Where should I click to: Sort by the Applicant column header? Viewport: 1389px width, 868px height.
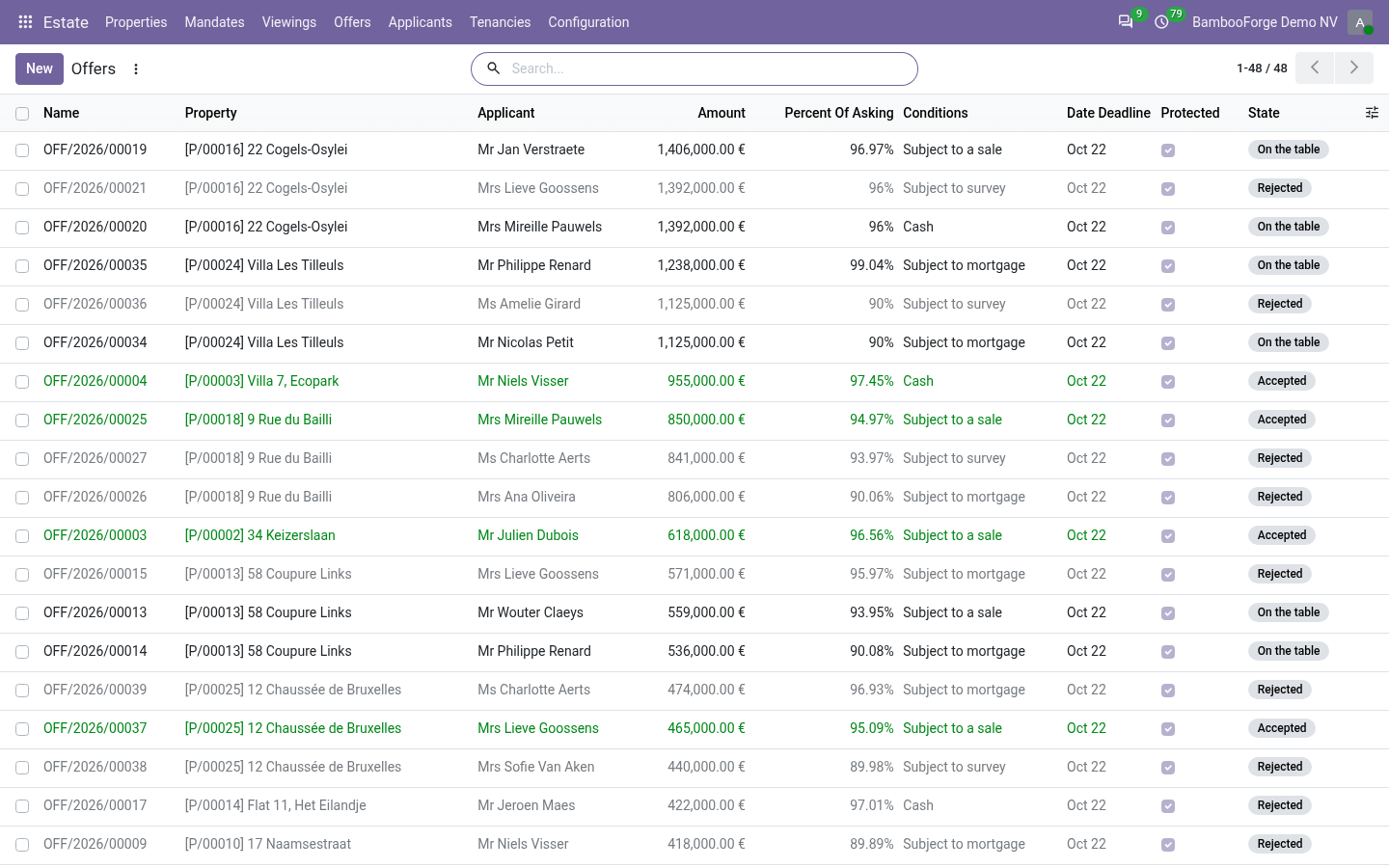pos(506,113)
